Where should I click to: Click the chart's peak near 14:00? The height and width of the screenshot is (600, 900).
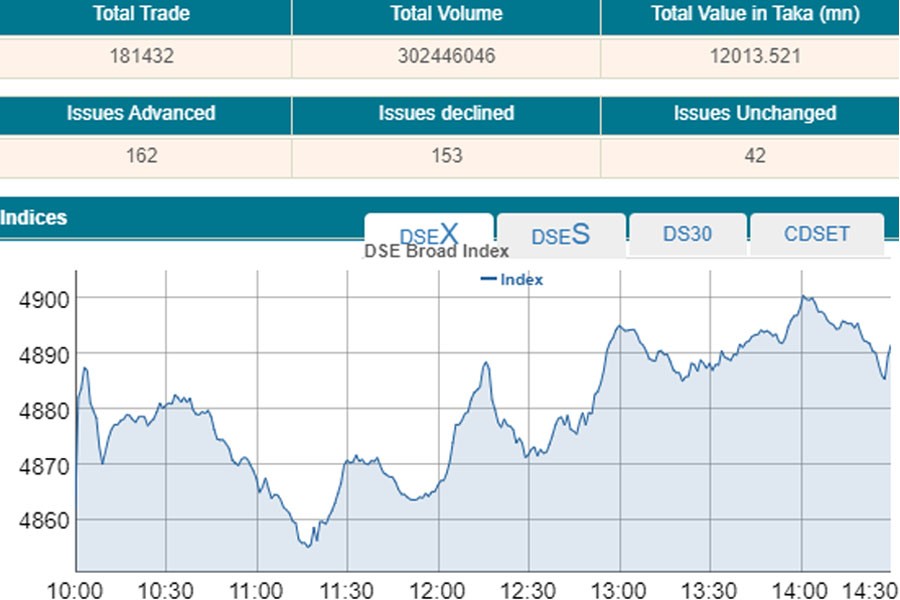pyautogui.click(x=803, y=297)
